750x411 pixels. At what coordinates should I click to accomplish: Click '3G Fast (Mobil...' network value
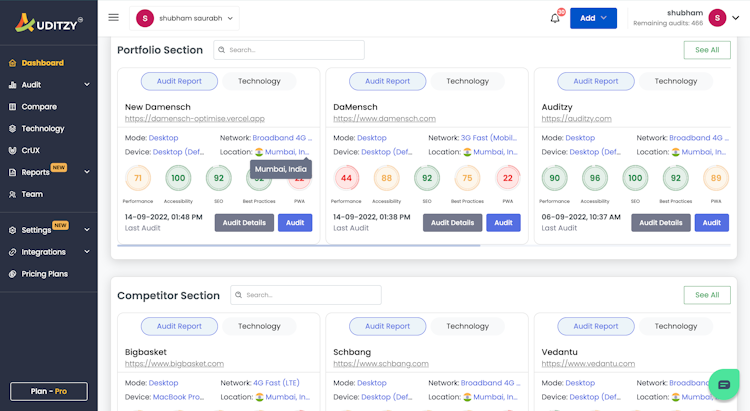tap(489, 138)
